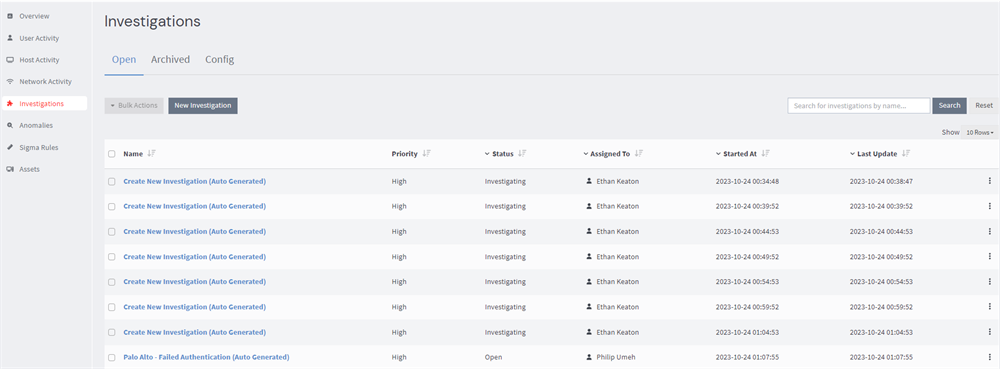This screenshot has height=369, width=1000.
Task: Sort by Last Update column sort icon
Action: point(906,154)
